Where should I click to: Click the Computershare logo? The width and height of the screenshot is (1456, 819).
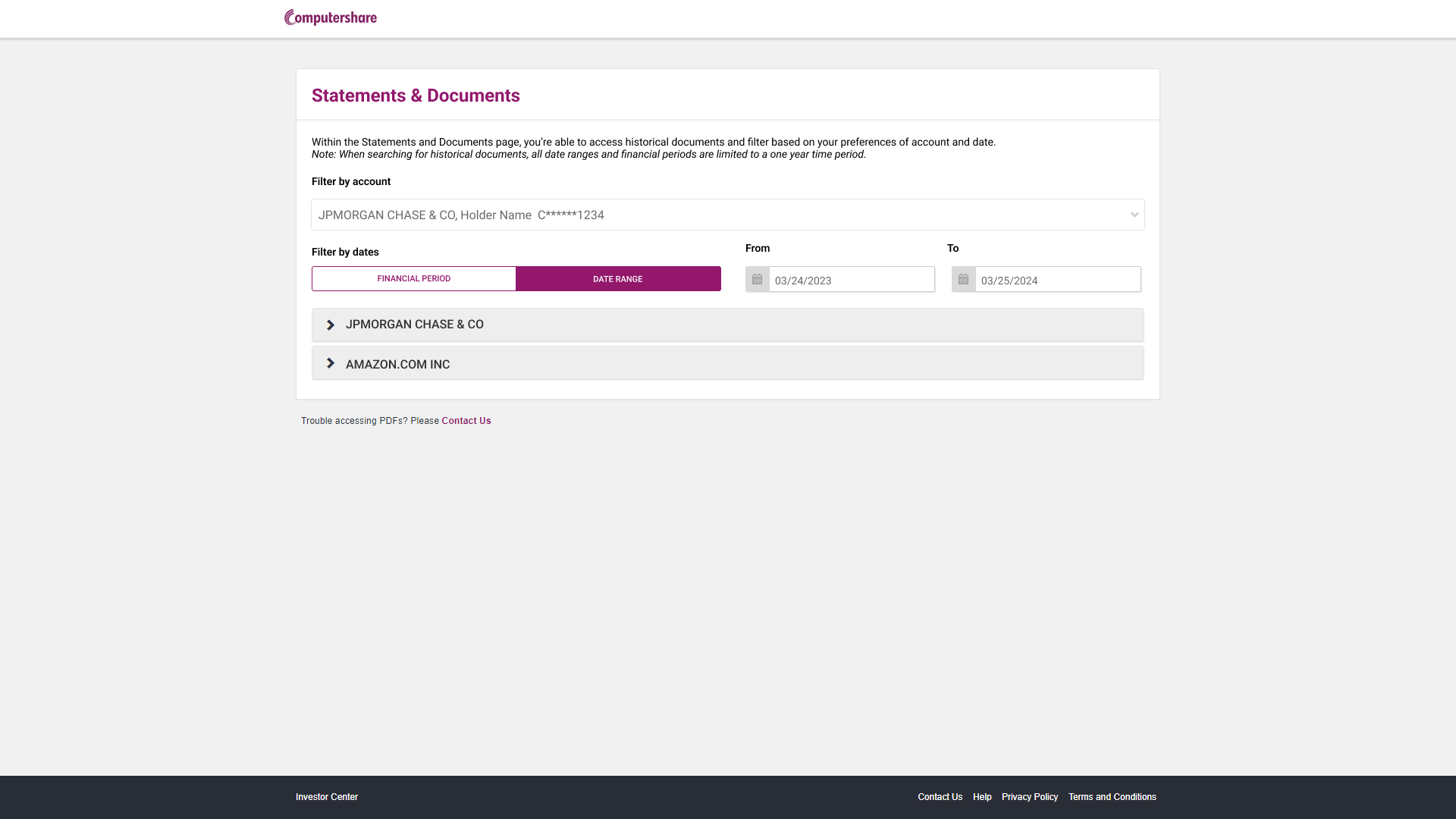click(331, 17)
